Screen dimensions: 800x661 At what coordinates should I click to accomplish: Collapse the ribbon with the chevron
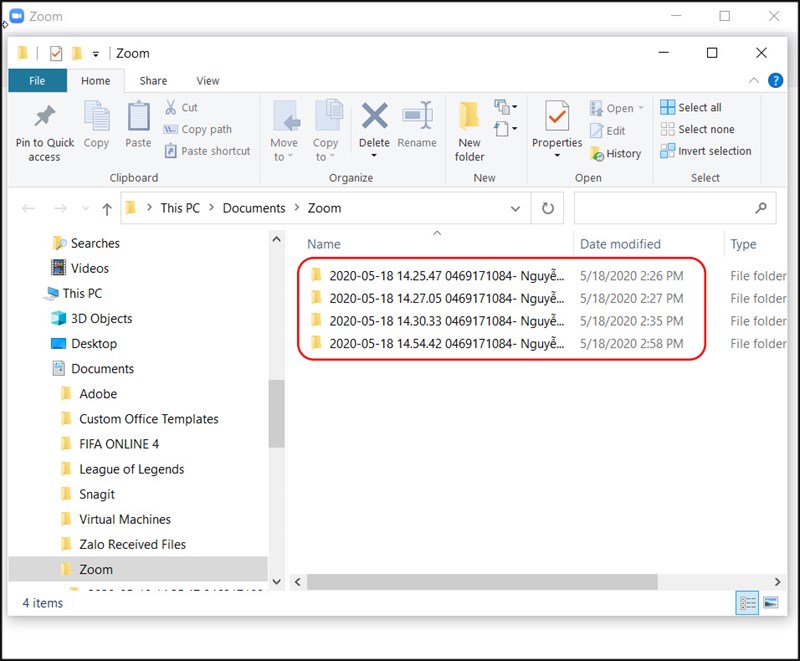[x=755, y=80]
